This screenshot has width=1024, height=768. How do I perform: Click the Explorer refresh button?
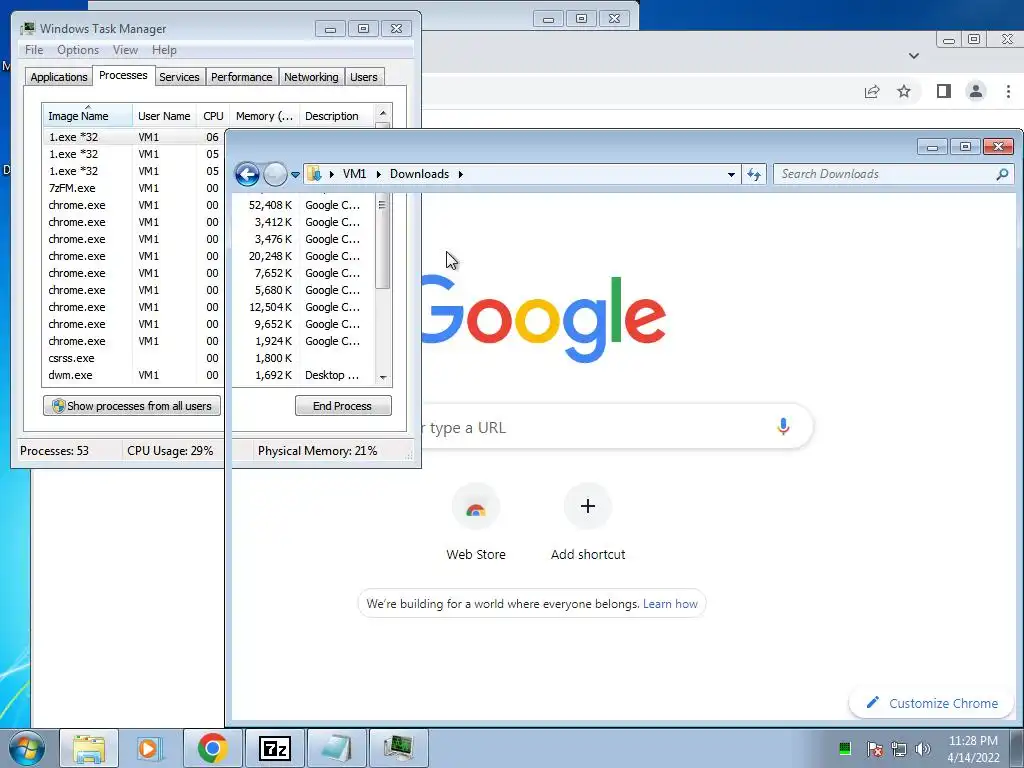point(754,174)
